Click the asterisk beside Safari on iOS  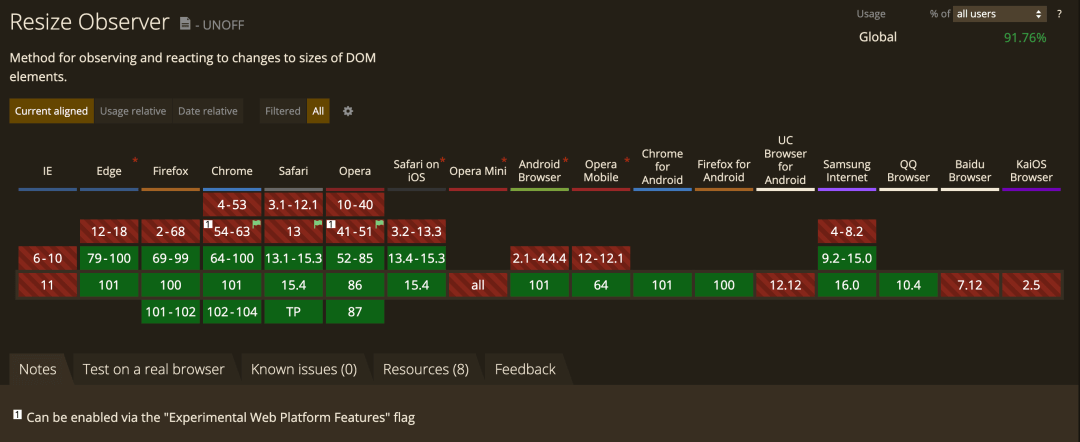[442, 161]
